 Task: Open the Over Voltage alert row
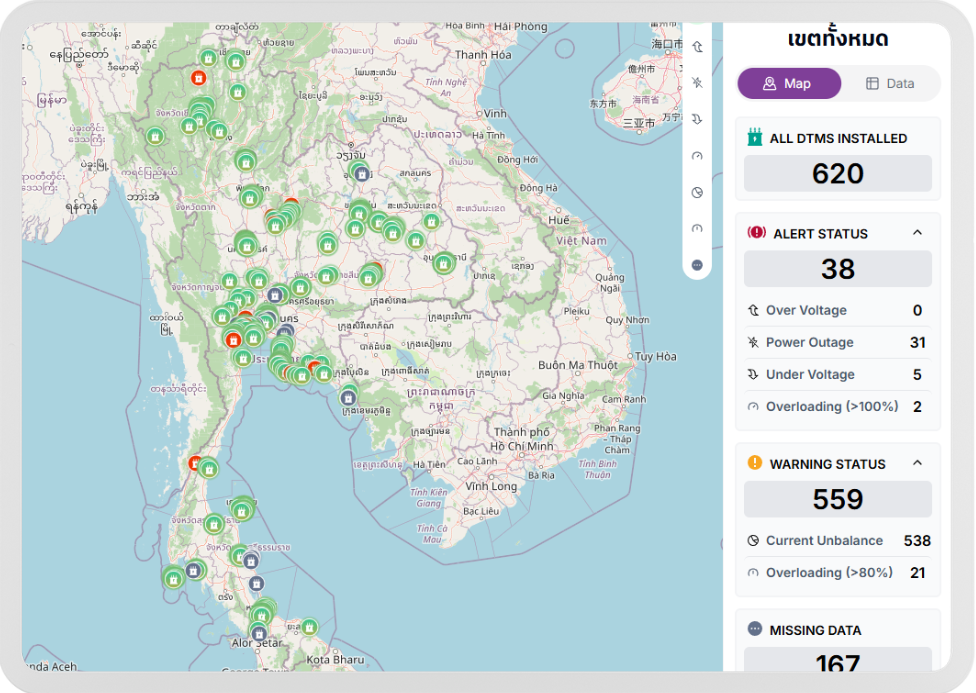tap(838, 310)
